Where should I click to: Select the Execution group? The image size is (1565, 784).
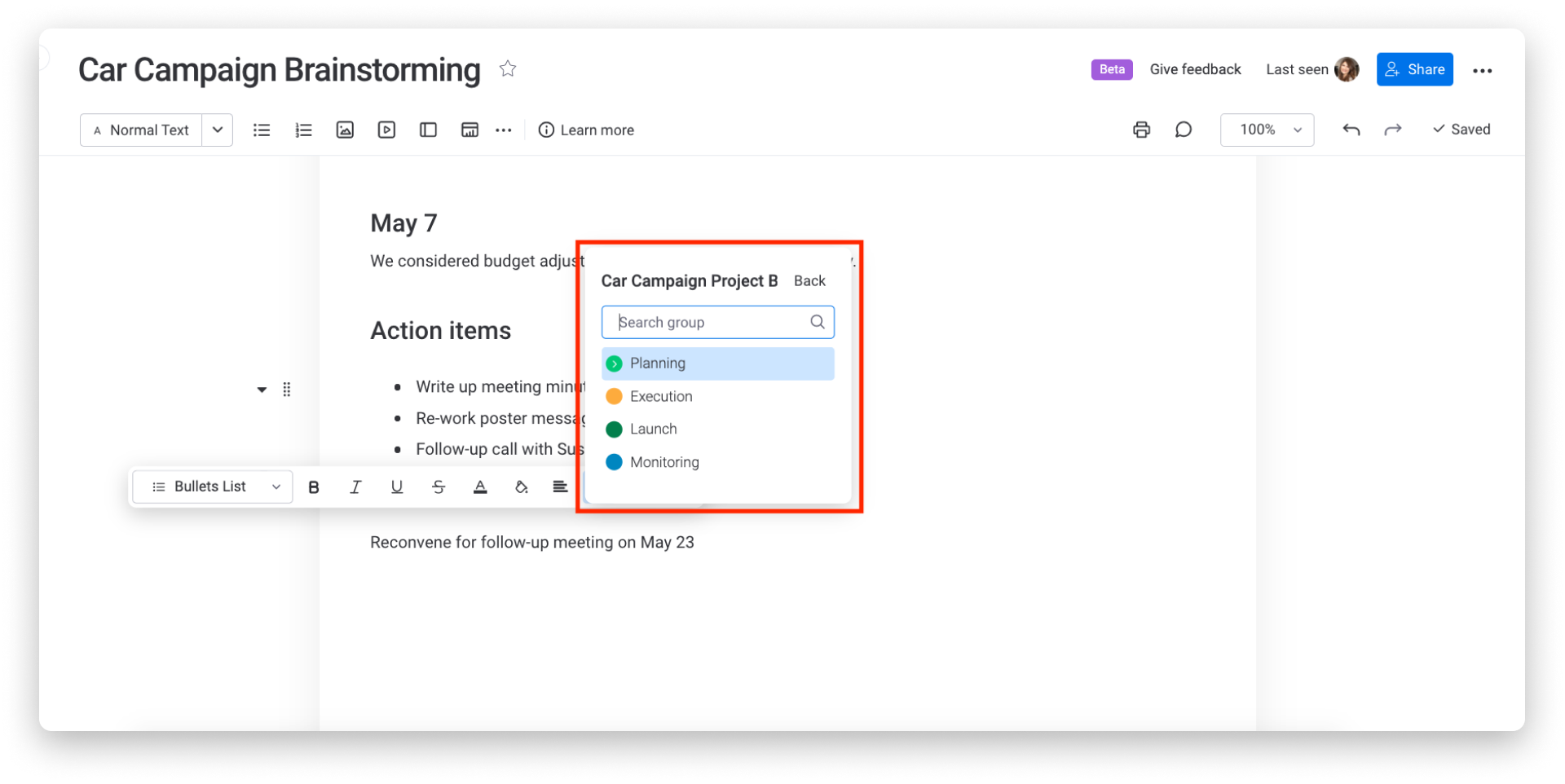[x=718, y=396]
